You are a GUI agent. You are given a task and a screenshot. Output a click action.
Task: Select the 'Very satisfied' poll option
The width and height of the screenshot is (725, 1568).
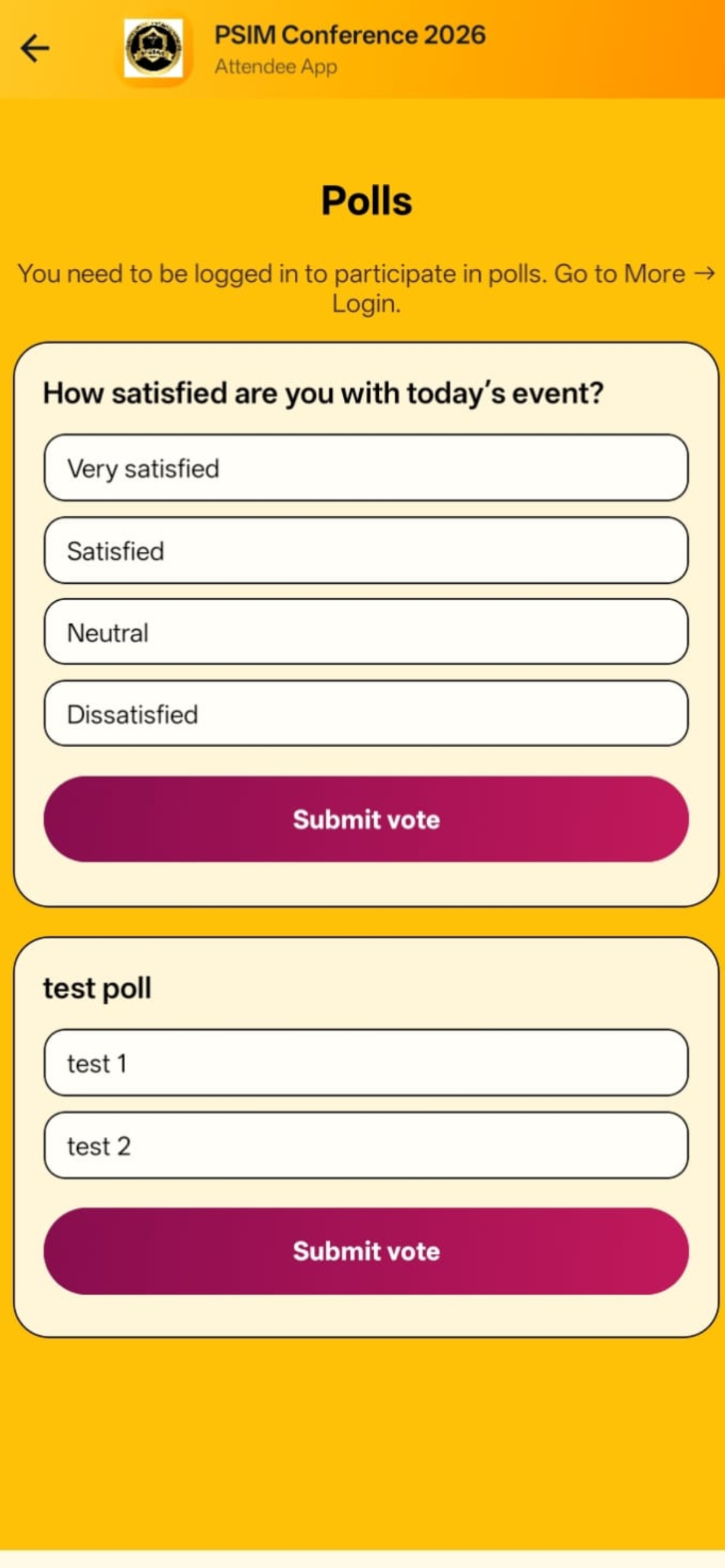pyautogui.click(x=366, y=468)
